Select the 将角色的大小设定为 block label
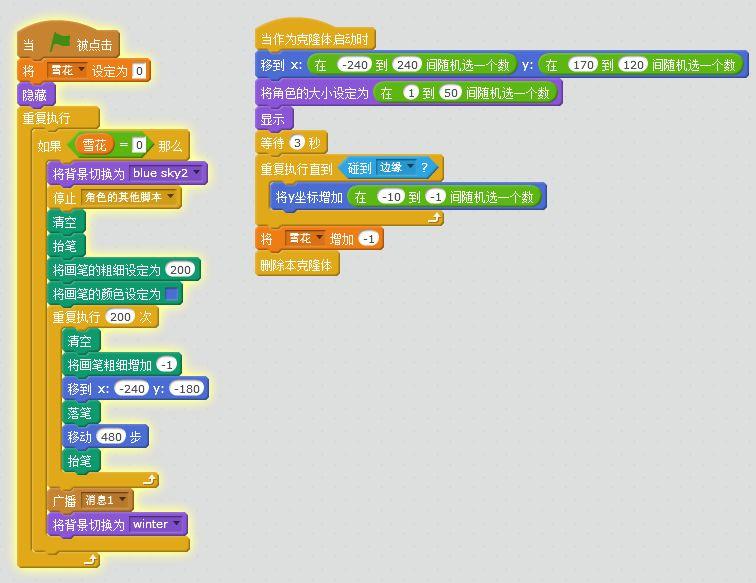The image size is (756, 583). [x=314, y=93]
